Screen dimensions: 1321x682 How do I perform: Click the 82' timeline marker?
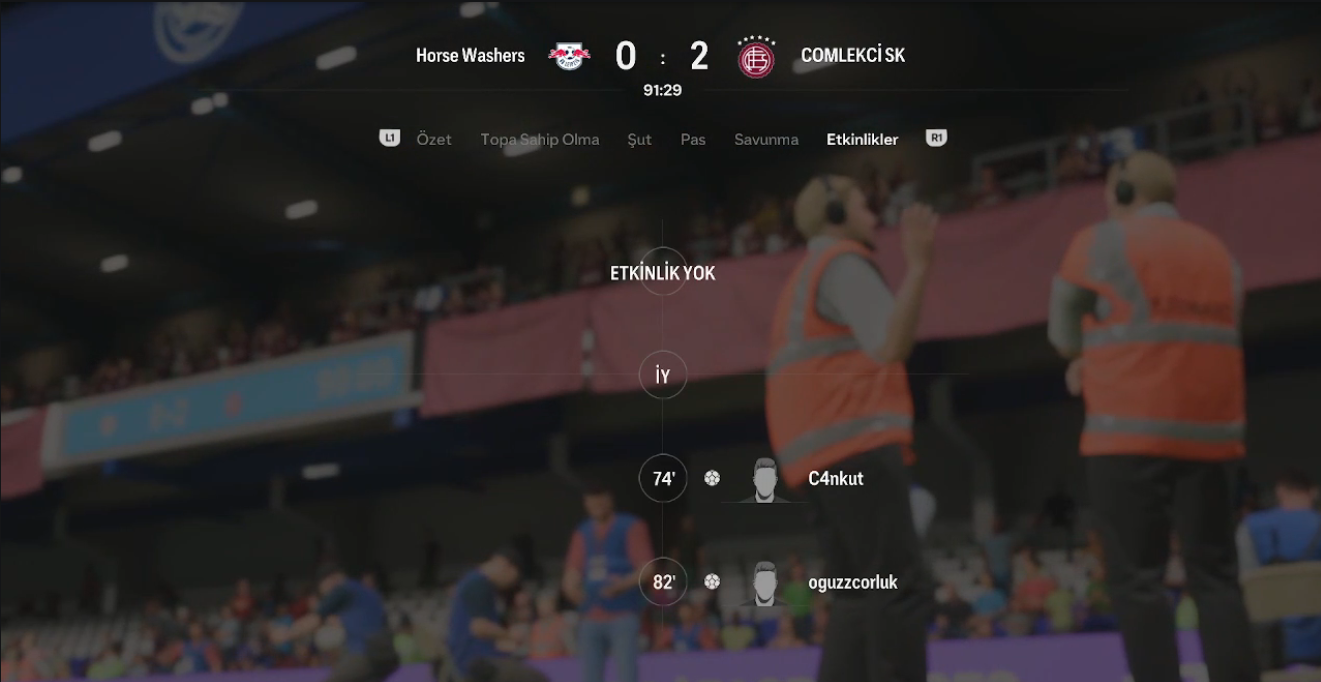(663, 582)
